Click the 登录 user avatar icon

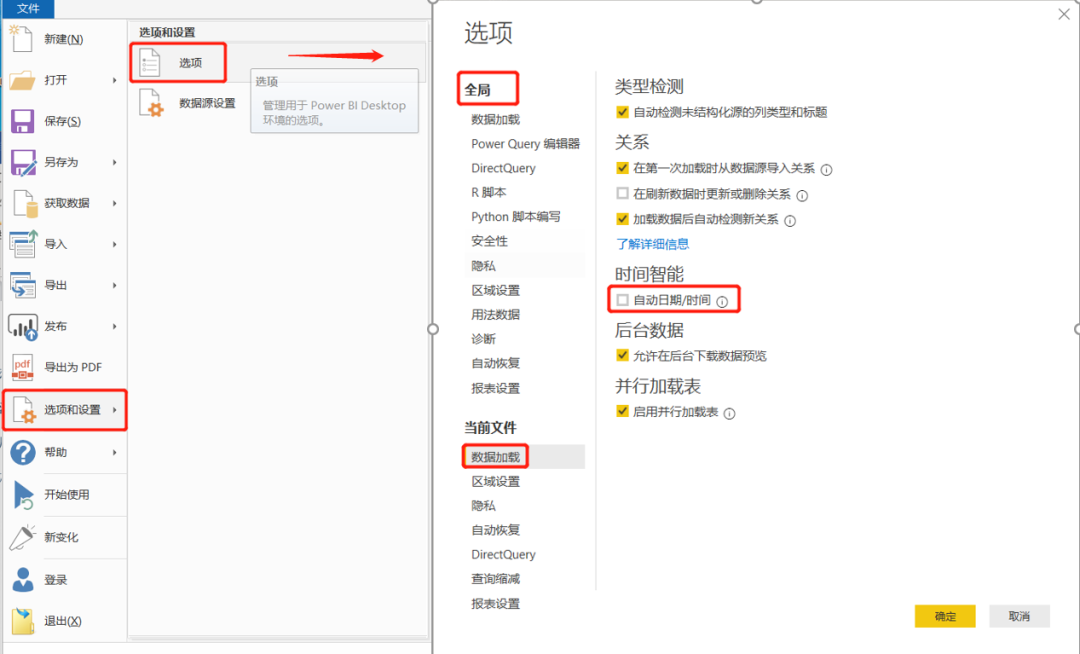(x=23, y=580)
